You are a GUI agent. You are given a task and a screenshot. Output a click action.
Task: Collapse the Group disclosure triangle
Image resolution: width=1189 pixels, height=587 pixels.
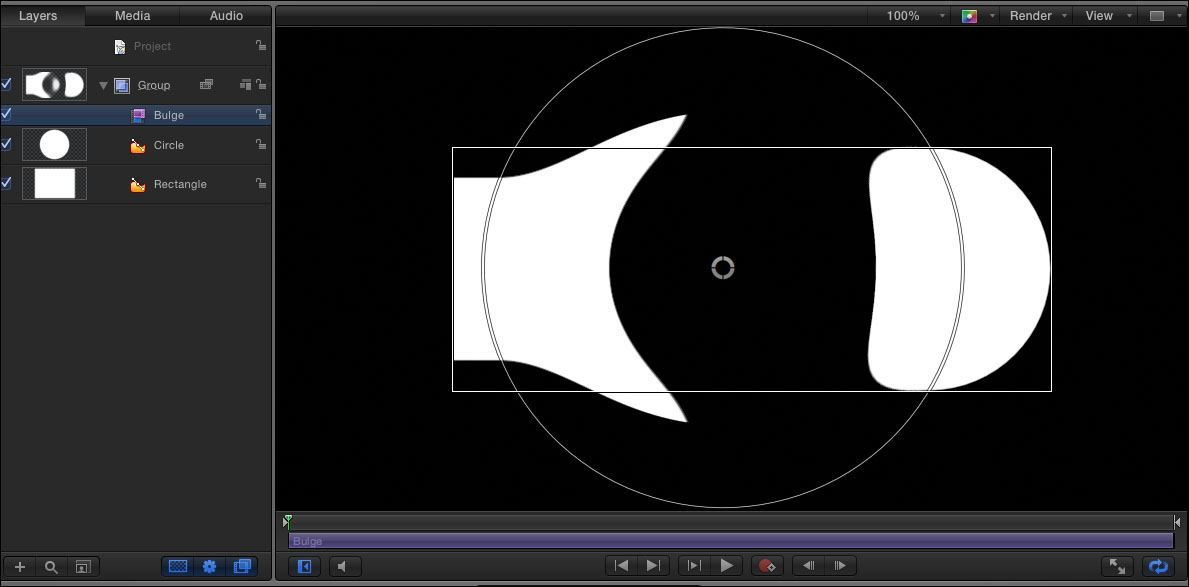click(103, 86)
